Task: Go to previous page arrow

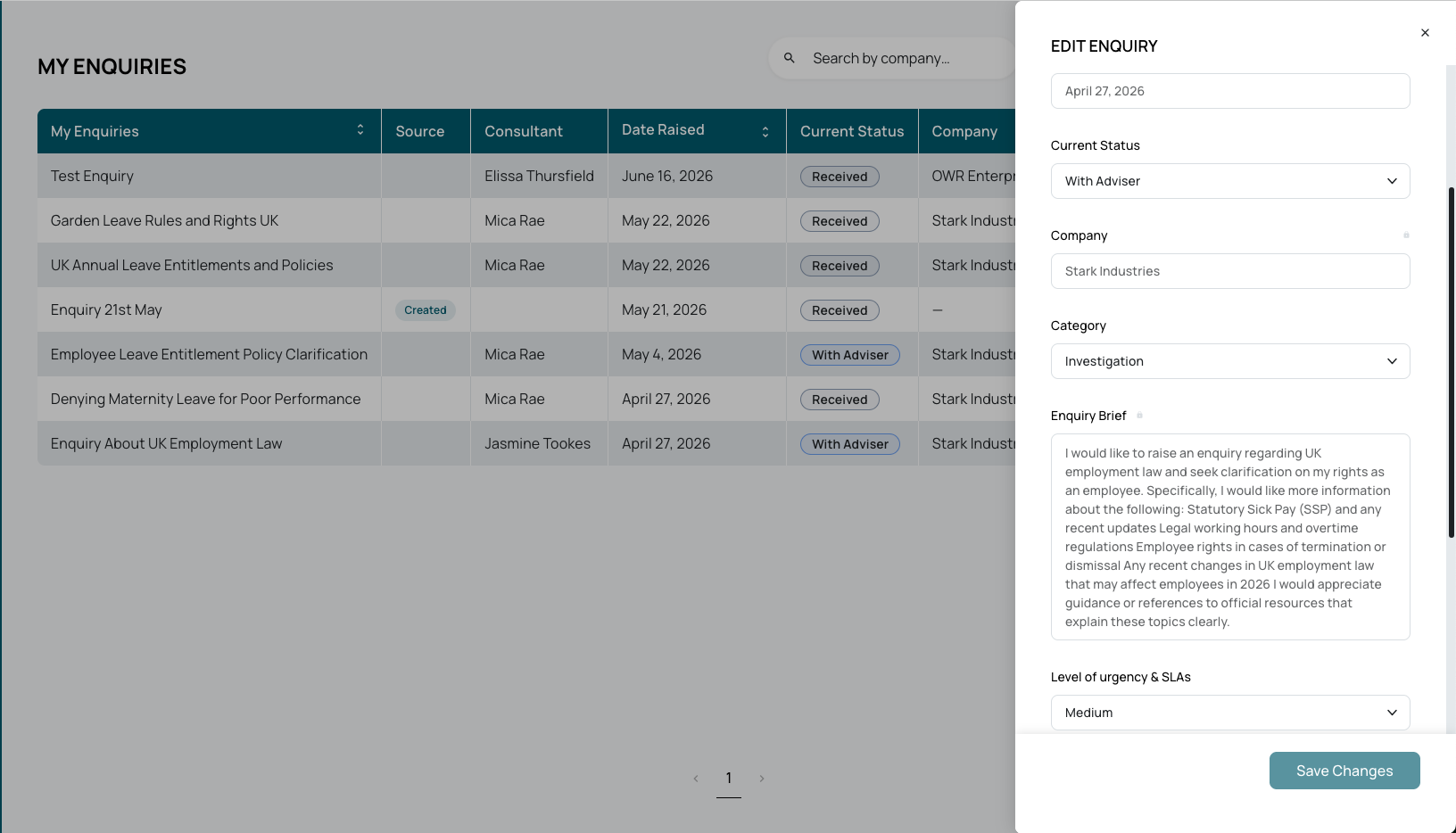Action: click(x=696, y=779)
